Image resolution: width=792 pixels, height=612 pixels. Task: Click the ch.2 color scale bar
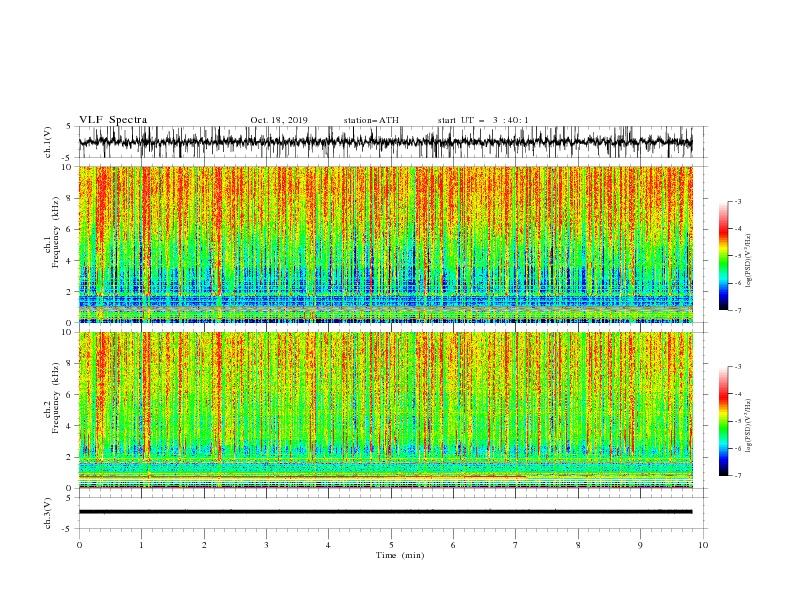724,421
